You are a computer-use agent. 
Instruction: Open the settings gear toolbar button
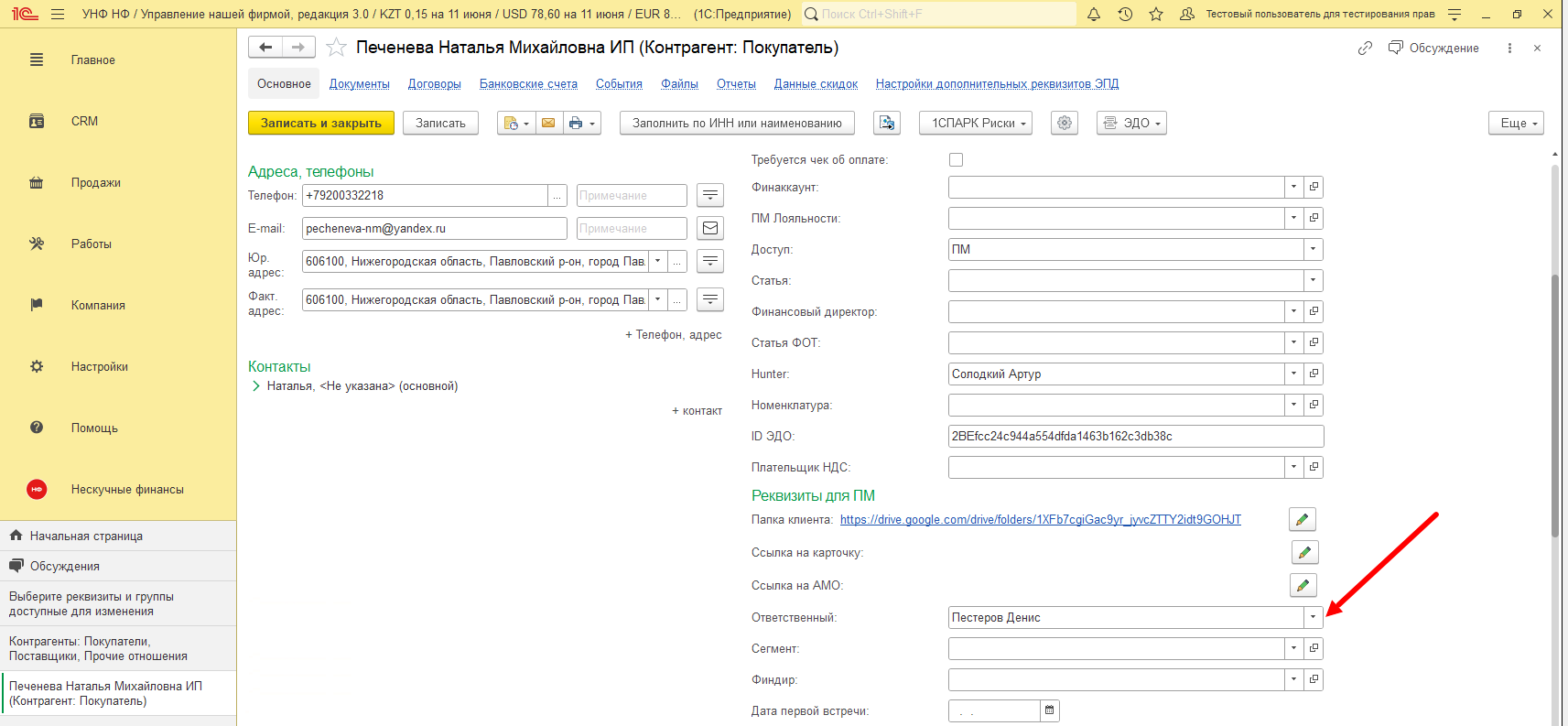pyautogui.click(x=1064, y=123)
